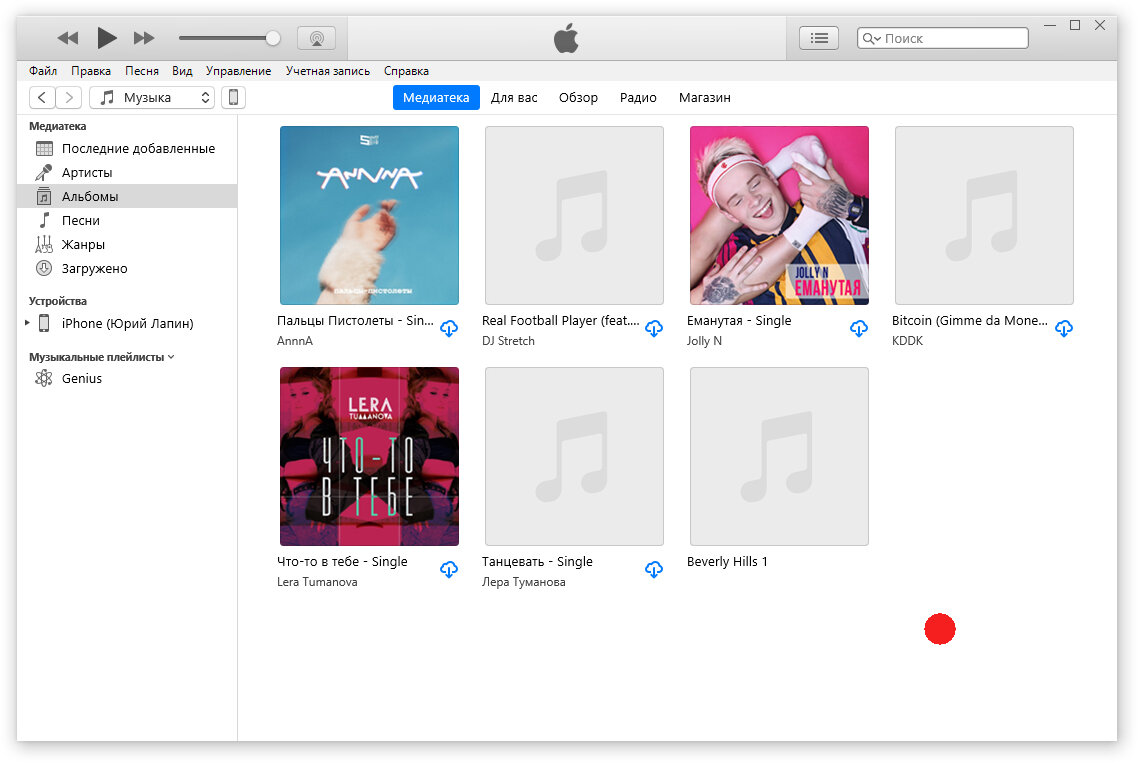Click the AnnnA artist name

point(295,340)
